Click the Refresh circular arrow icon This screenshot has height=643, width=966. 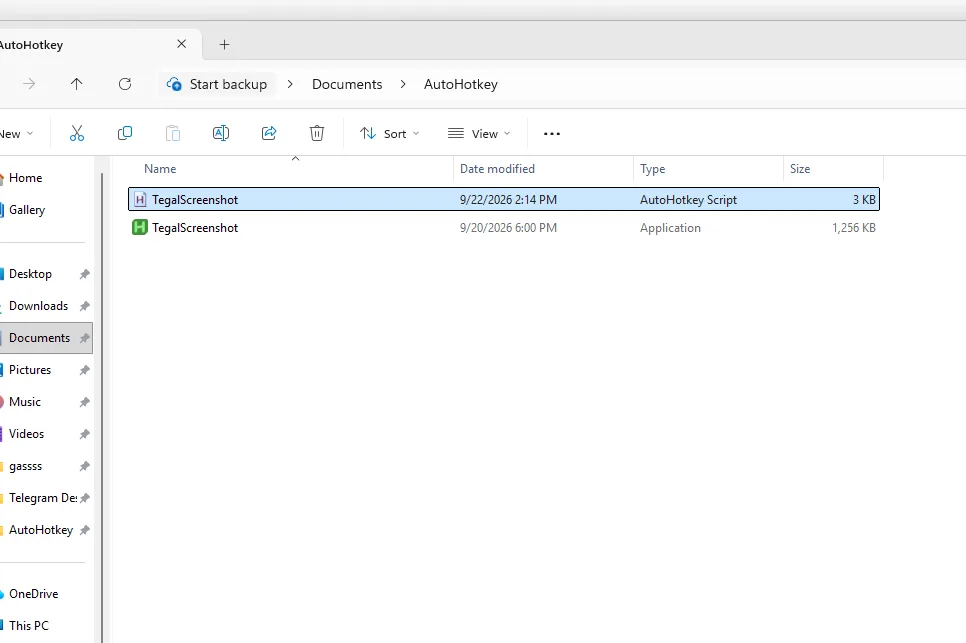pos(125,84)
